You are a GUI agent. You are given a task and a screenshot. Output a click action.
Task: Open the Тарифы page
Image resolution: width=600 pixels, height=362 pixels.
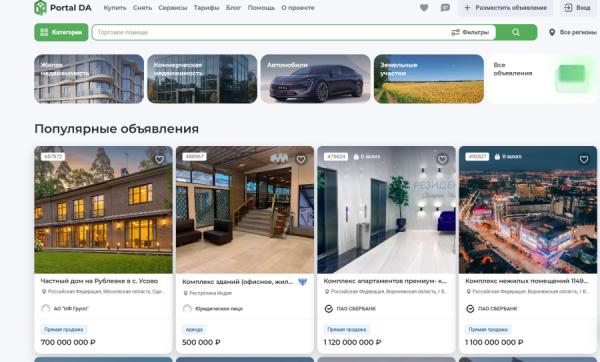point(206,8)
